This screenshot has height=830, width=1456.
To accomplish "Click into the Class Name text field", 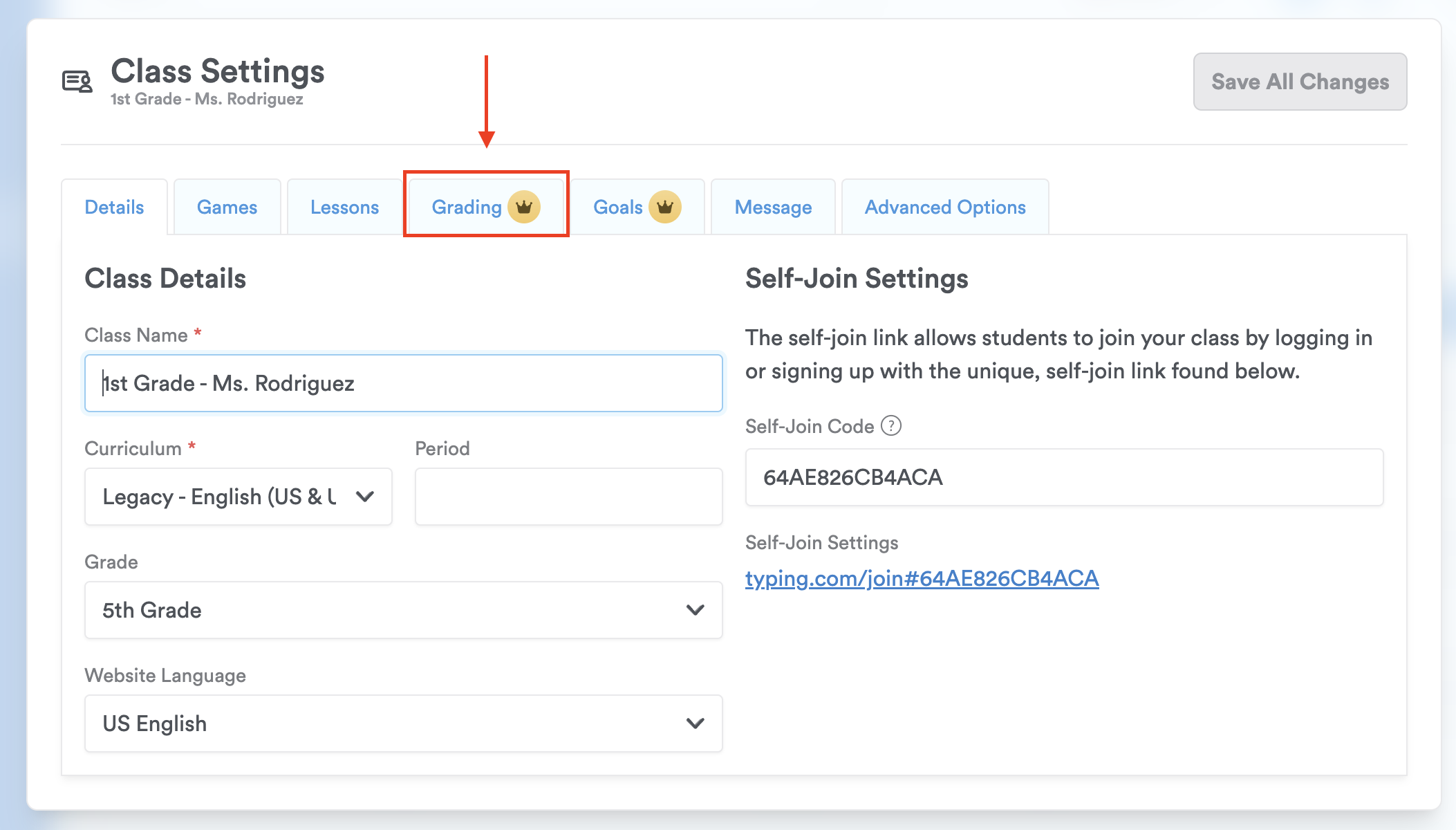I will click(403, 383).
